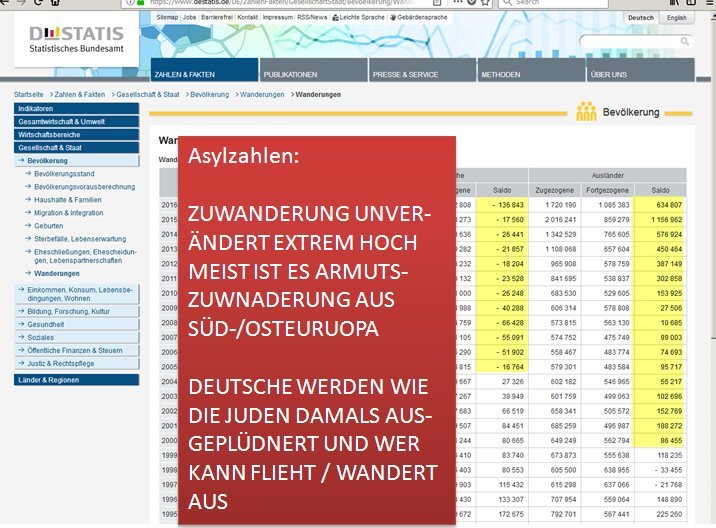Image resolution: width=716 pixels, height=528 pixels.
Task: Click the arrow icon beside Geburten
Action: click(x=26, y=226)
